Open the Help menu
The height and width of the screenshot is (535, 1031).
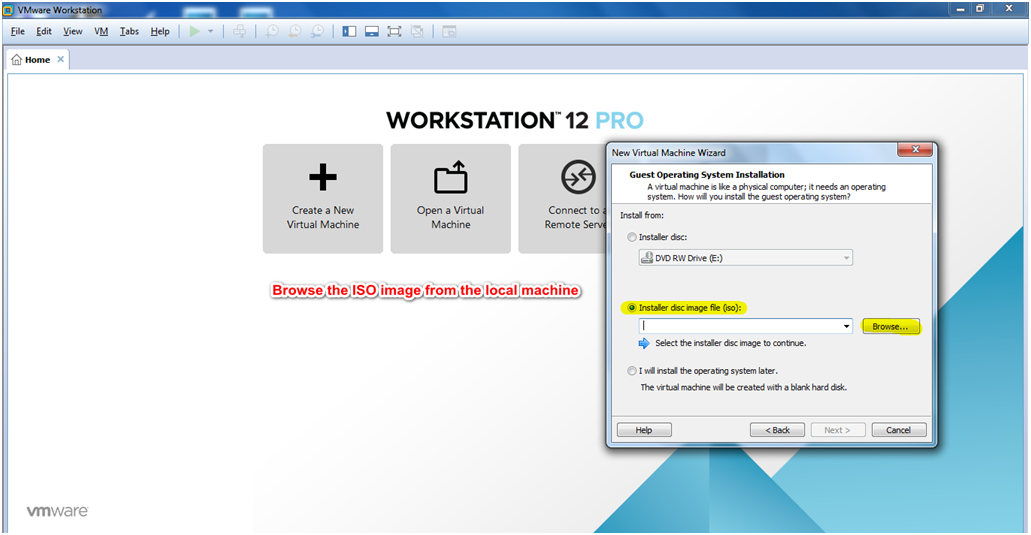pos(160,31)
